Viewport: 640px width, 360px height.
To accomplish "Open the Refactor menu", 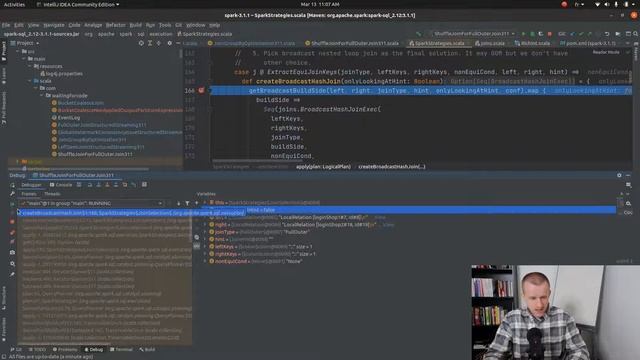I will tap(116, 25).
